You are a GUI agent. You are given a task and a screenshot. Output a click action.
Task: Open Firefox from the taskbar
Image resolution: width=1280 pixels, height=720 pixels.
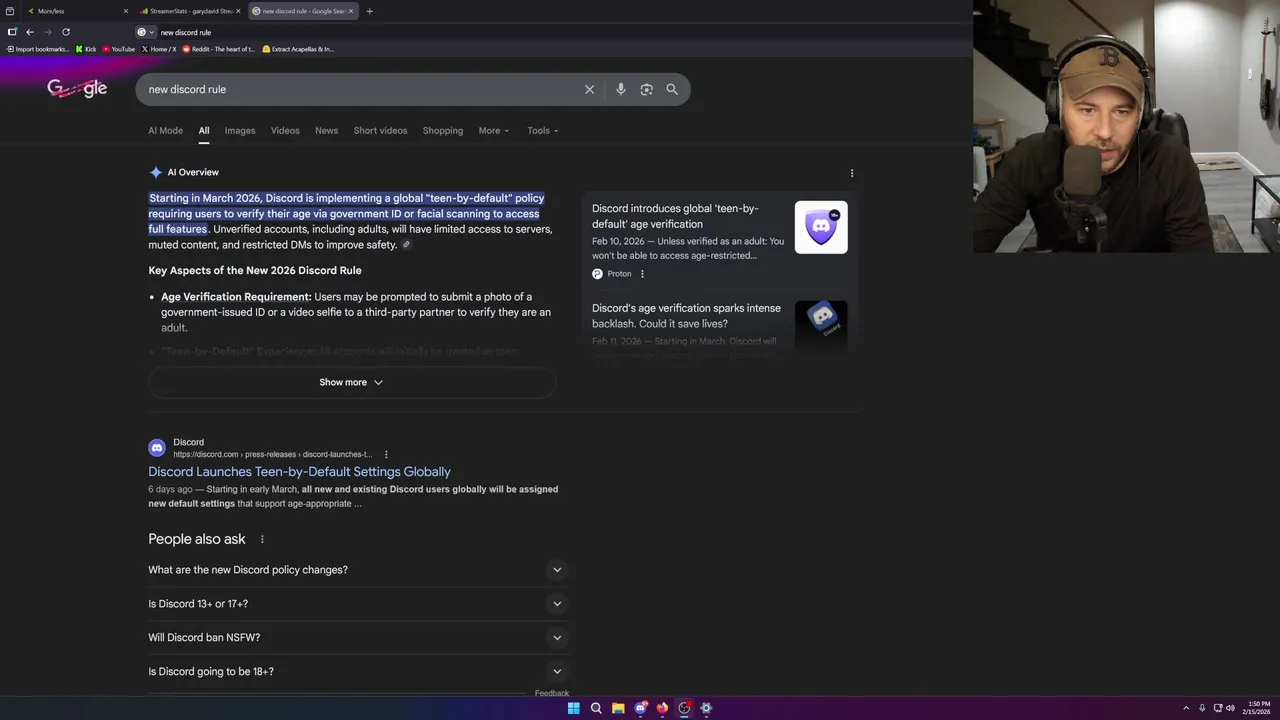click(662, 708)
